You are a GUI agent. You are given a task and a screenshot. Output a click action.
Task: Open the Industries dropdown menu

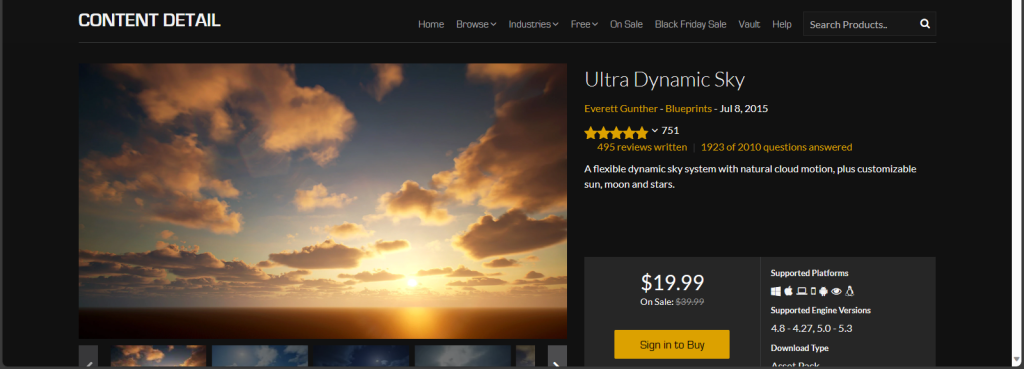[534, 24]
